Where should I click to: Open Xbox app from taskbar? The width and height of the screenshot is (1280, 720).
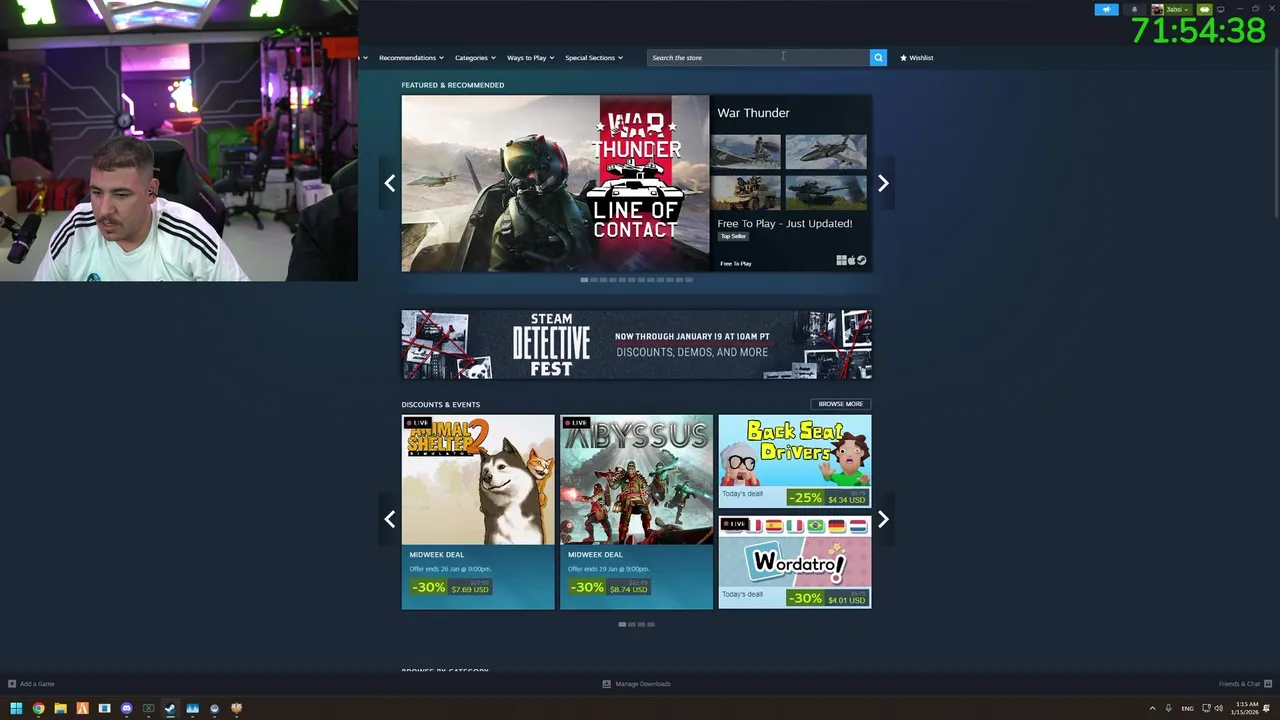(x=148, y=708)
